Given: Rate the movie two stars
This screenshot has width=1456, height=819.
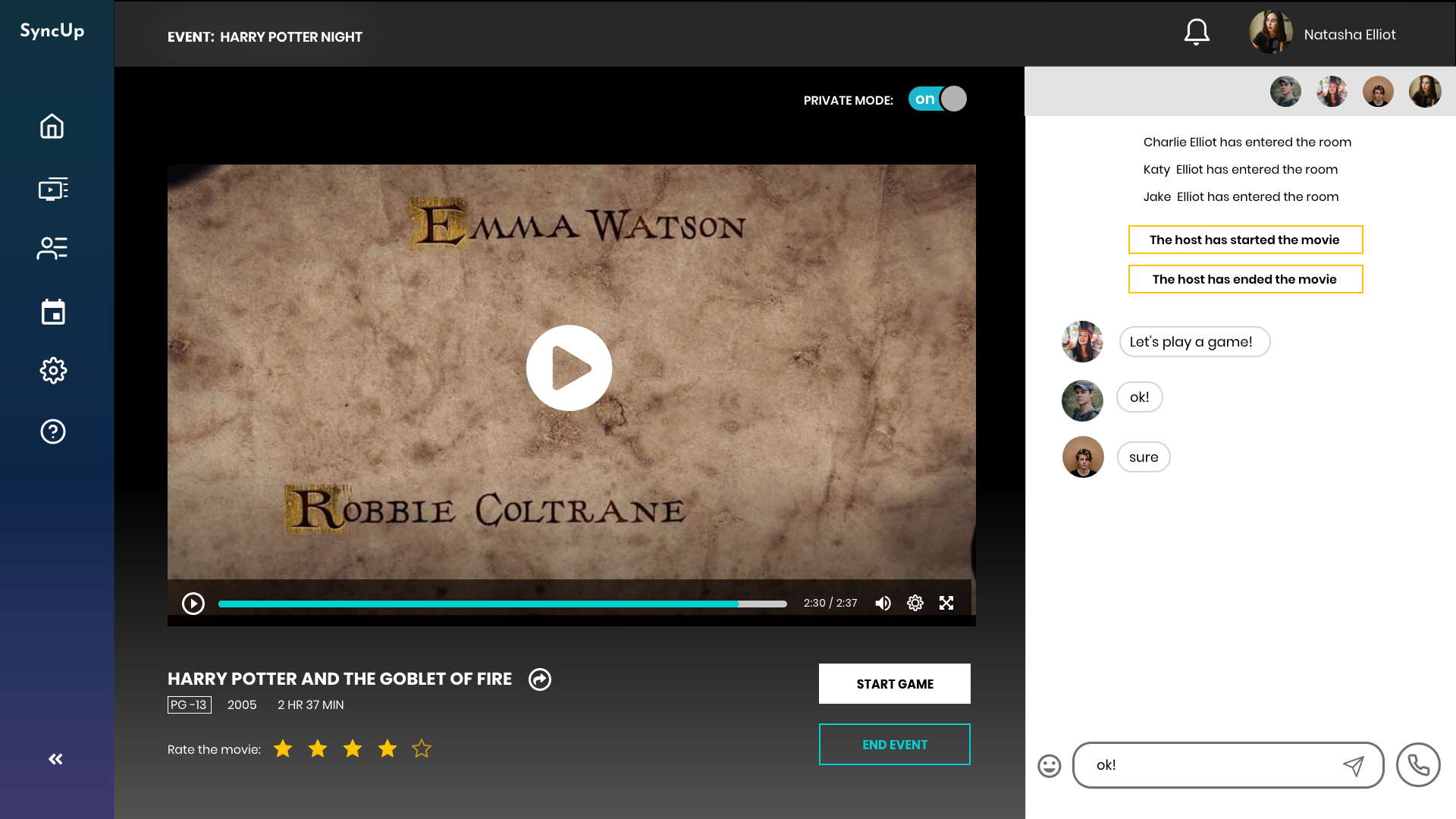Looking at the screenshot, I should pyautogui.click(x=318, y=749).
